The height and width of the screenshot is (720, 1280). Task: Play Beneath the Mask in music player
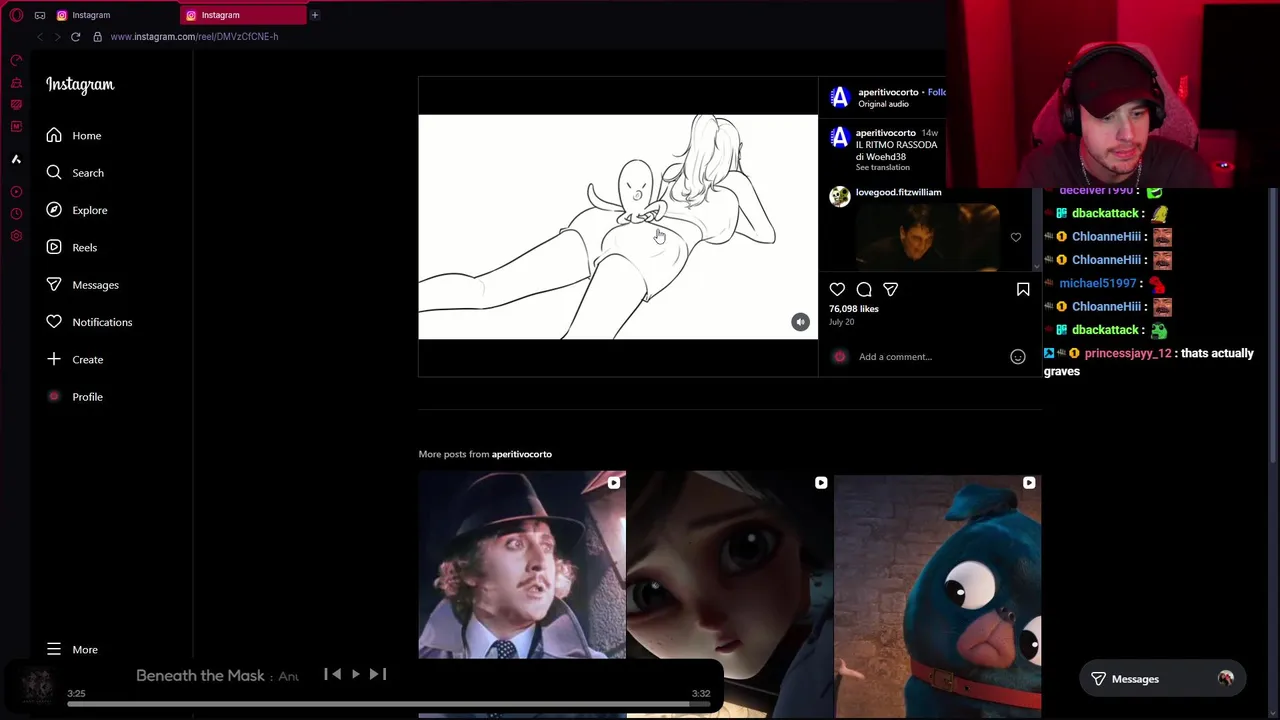click(x=355, y=675)
